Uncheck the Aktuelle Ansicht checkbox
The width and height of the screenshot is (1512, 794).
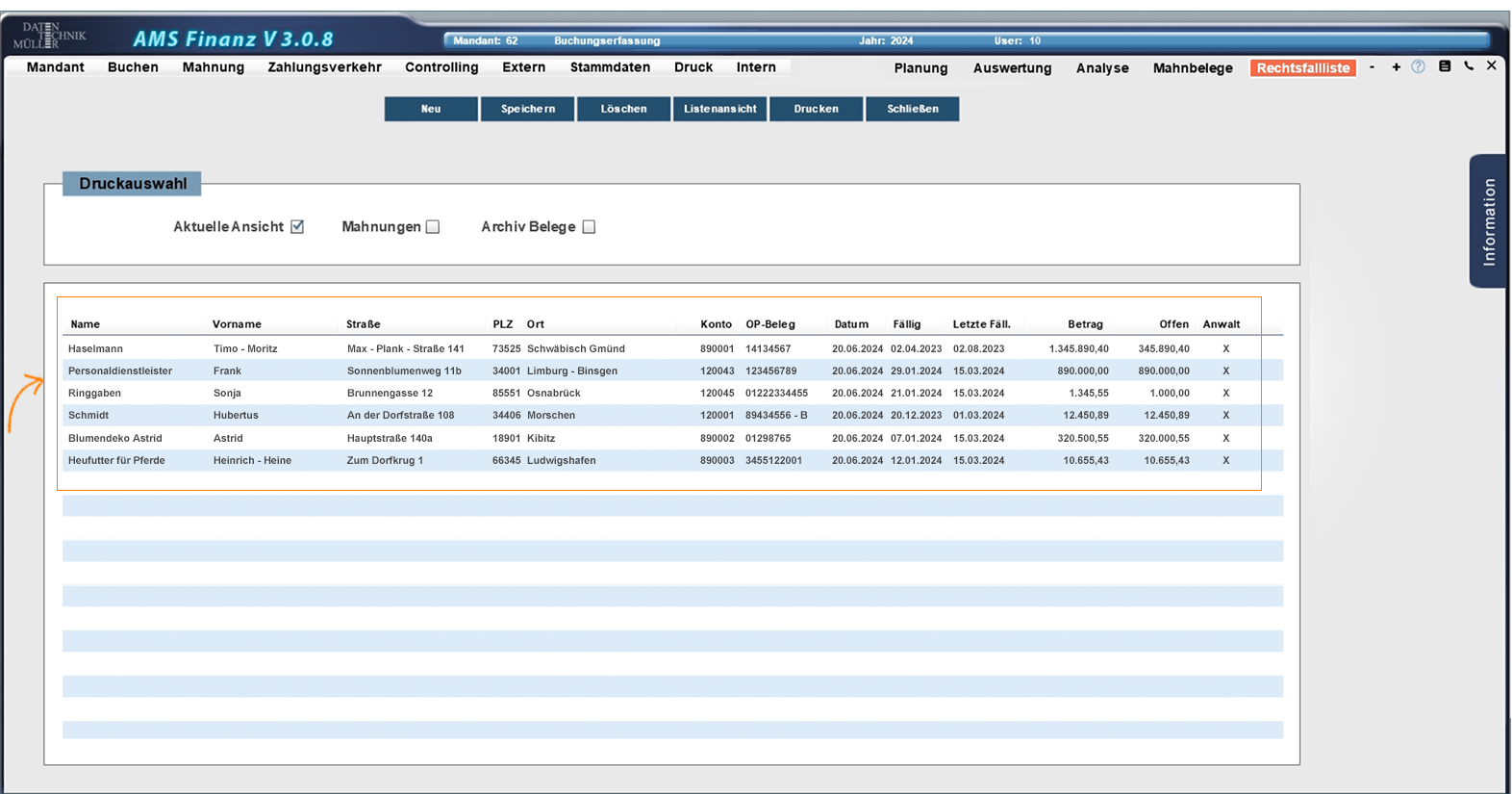pos(297,227)
